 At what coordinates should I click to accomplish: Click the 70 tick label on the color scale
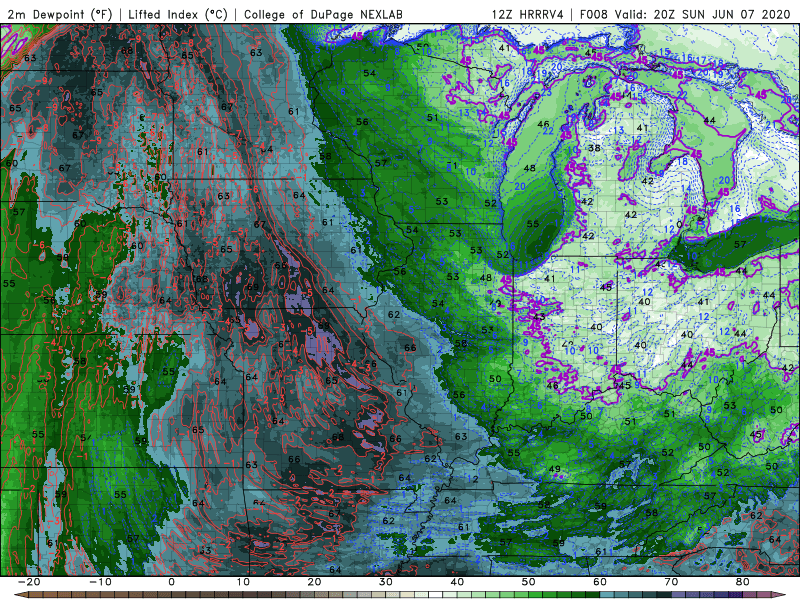pyautogui.click(x=671, y=582)
